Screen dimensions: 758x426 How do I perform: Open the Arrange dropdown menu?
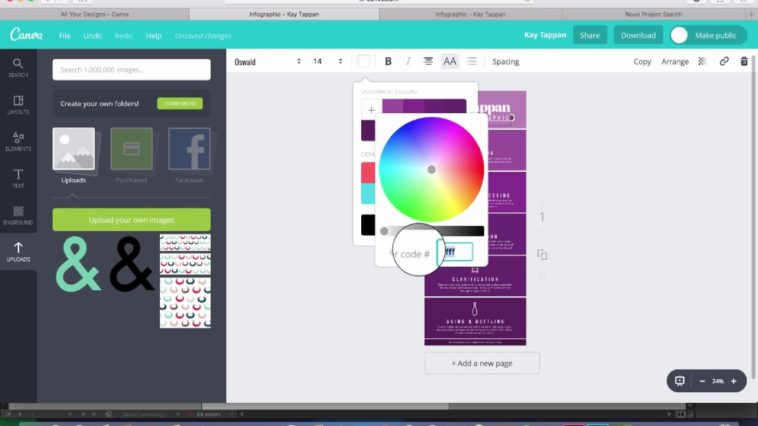pyautogui.click(x=675, y=62)
